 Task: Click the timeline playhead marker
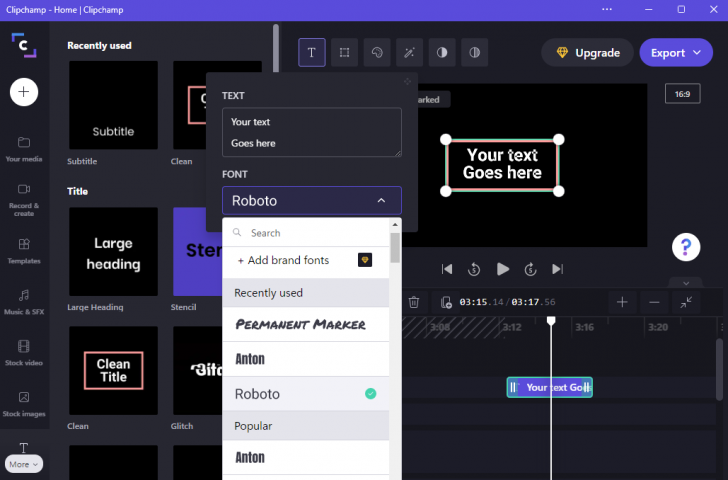coord(551,321)
